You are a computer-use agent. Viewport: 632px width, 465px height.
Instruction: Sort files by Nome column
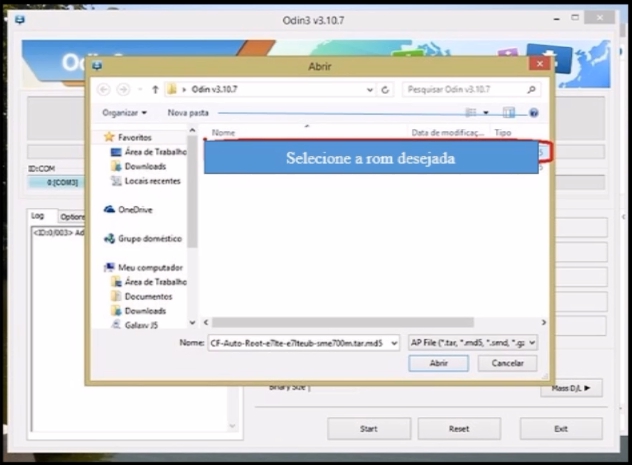(223, 133)
